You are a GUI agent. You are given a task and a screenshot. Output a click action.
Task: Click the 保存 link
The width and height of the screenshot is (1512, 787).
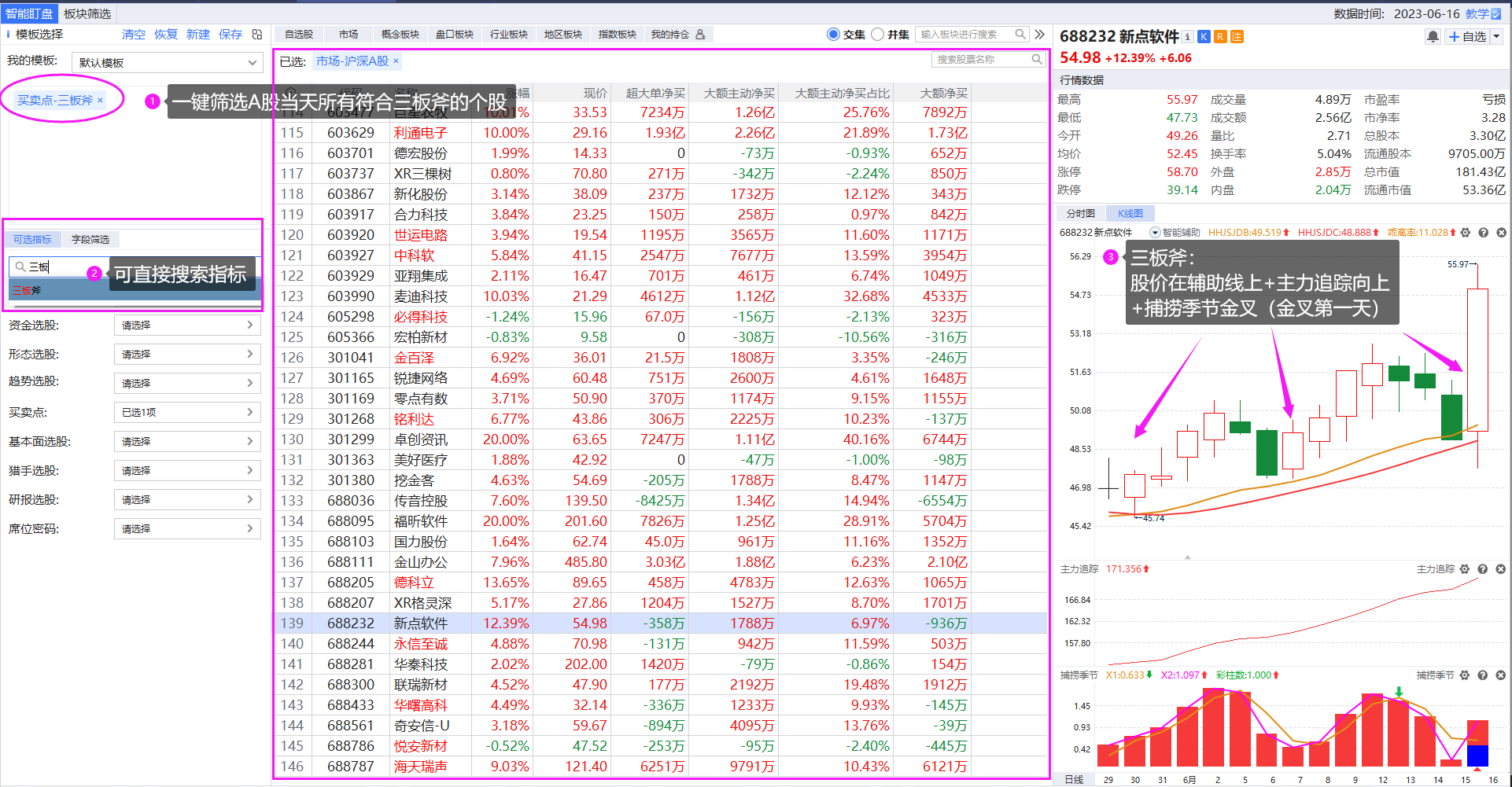pyautogui.click(x=230, y=35)
